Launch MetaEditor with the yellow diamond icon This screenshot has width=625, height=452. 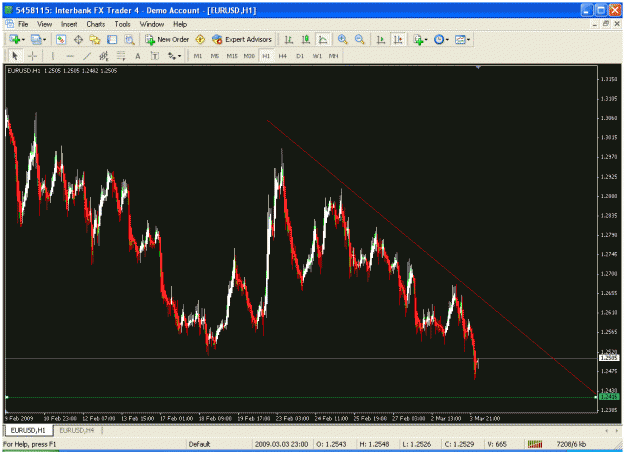[200, 39]
